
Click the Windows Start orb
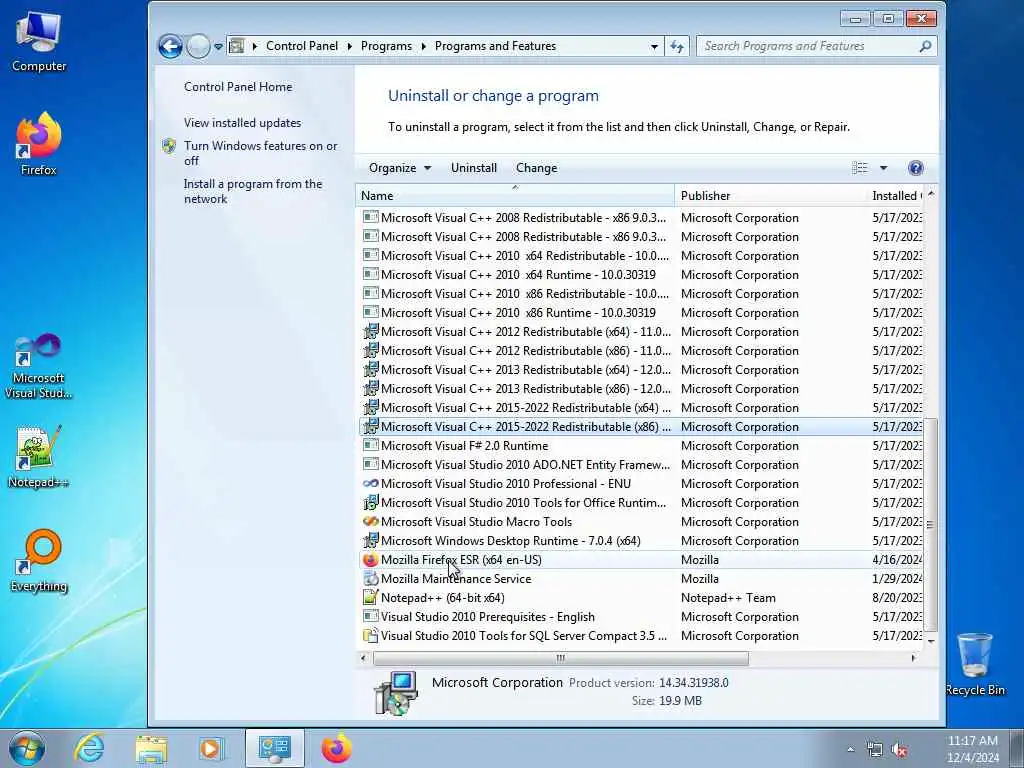pos(27,748)
